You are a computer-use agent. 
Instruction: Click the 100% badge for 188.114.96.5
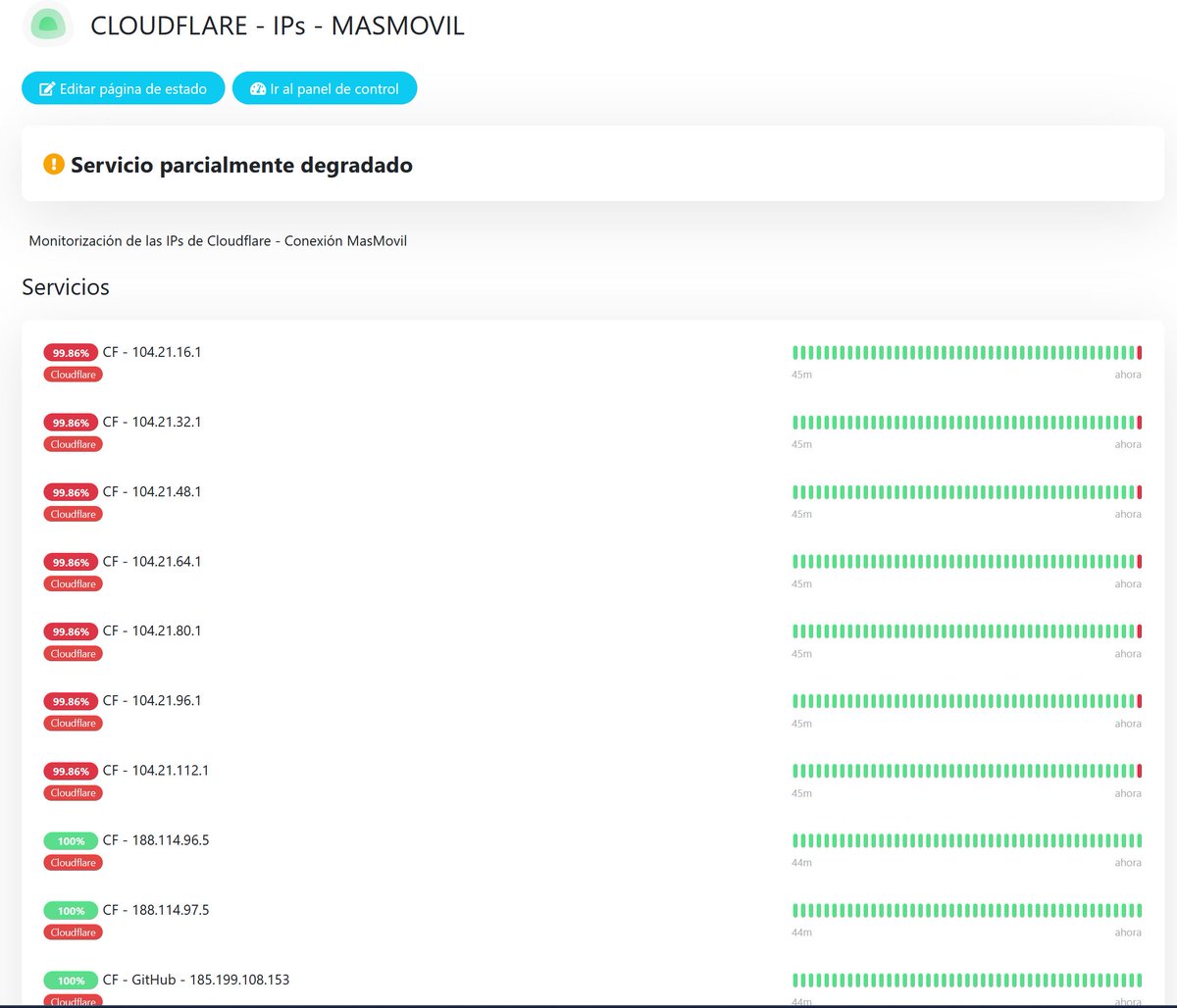(71, 840)
